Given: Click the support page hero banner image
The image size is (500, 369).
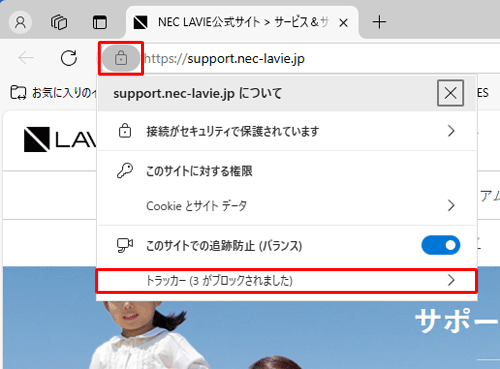Looking at the screenshot, I should 250,335.
